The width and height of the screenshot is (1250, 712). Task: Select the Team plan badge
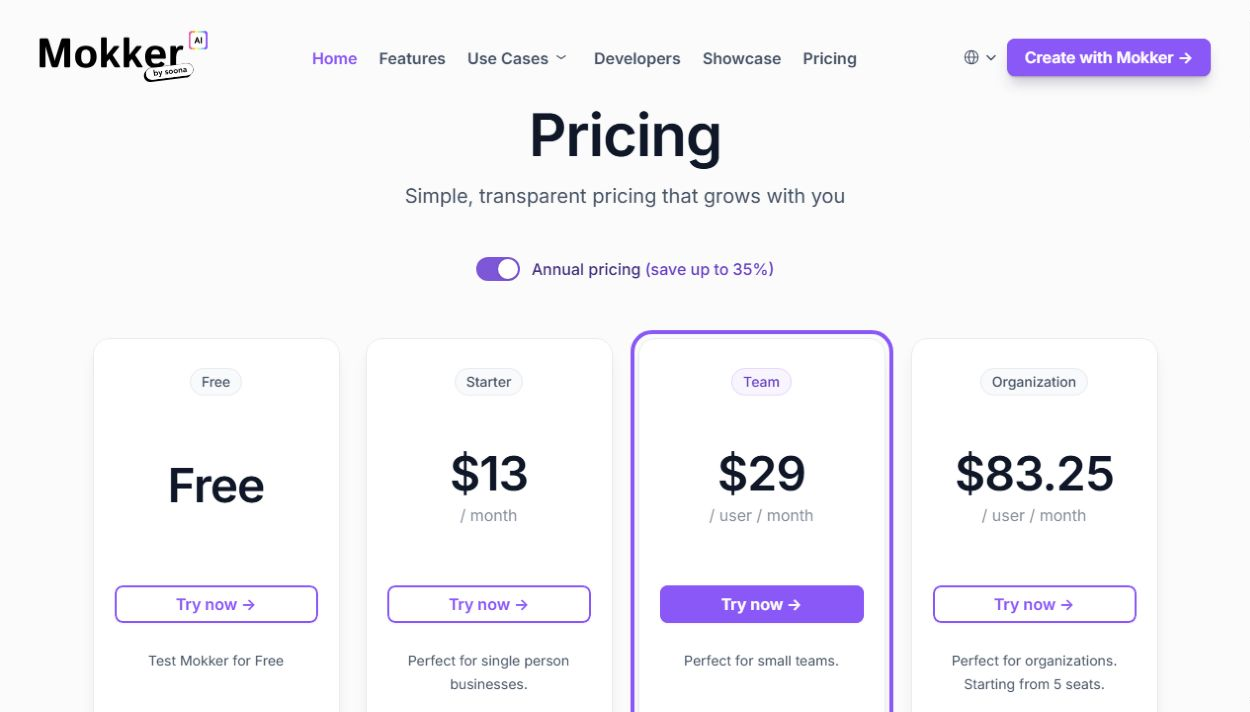[x=761, y=382]
